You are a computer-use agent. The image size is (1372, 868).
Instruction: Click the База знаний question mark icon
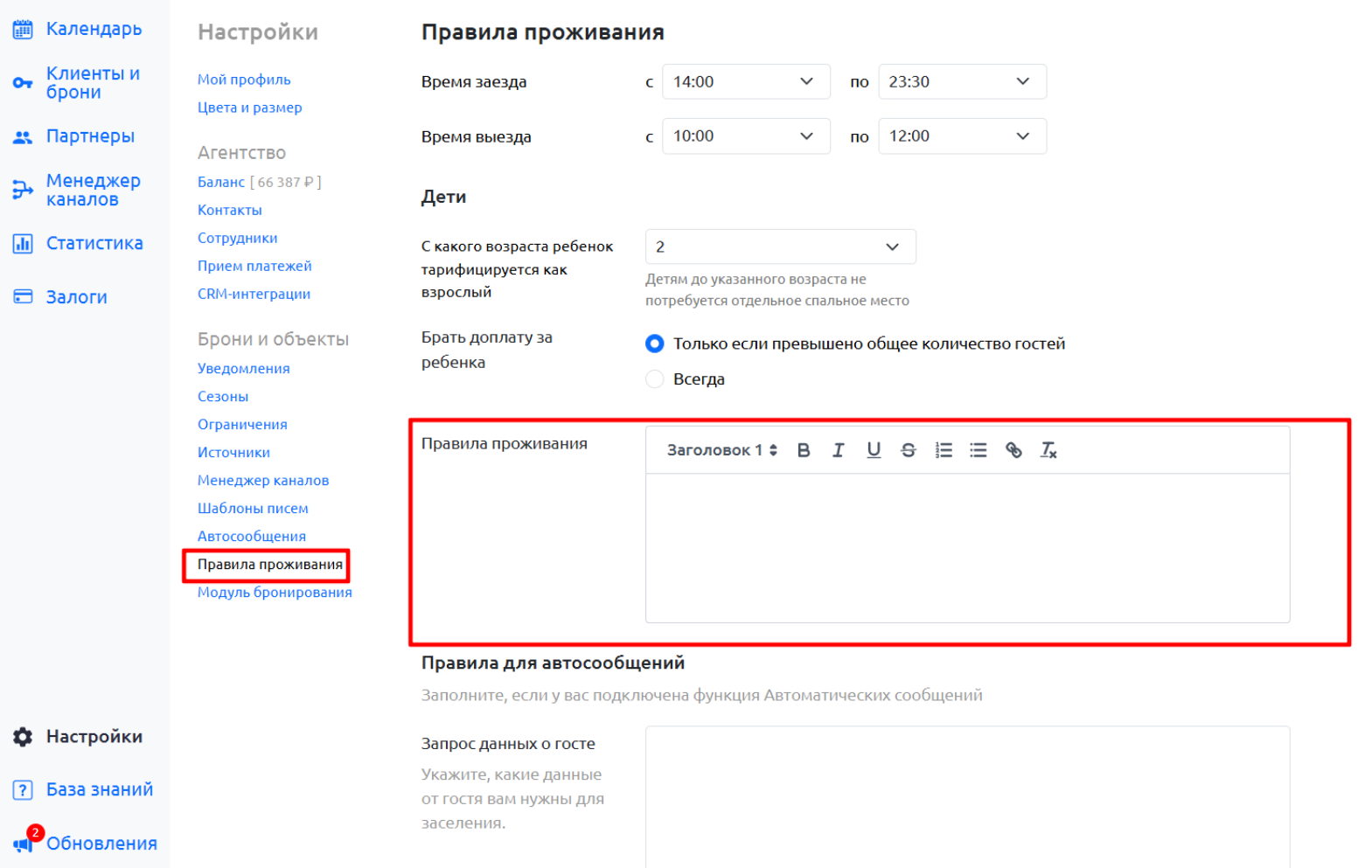[23, 790]
